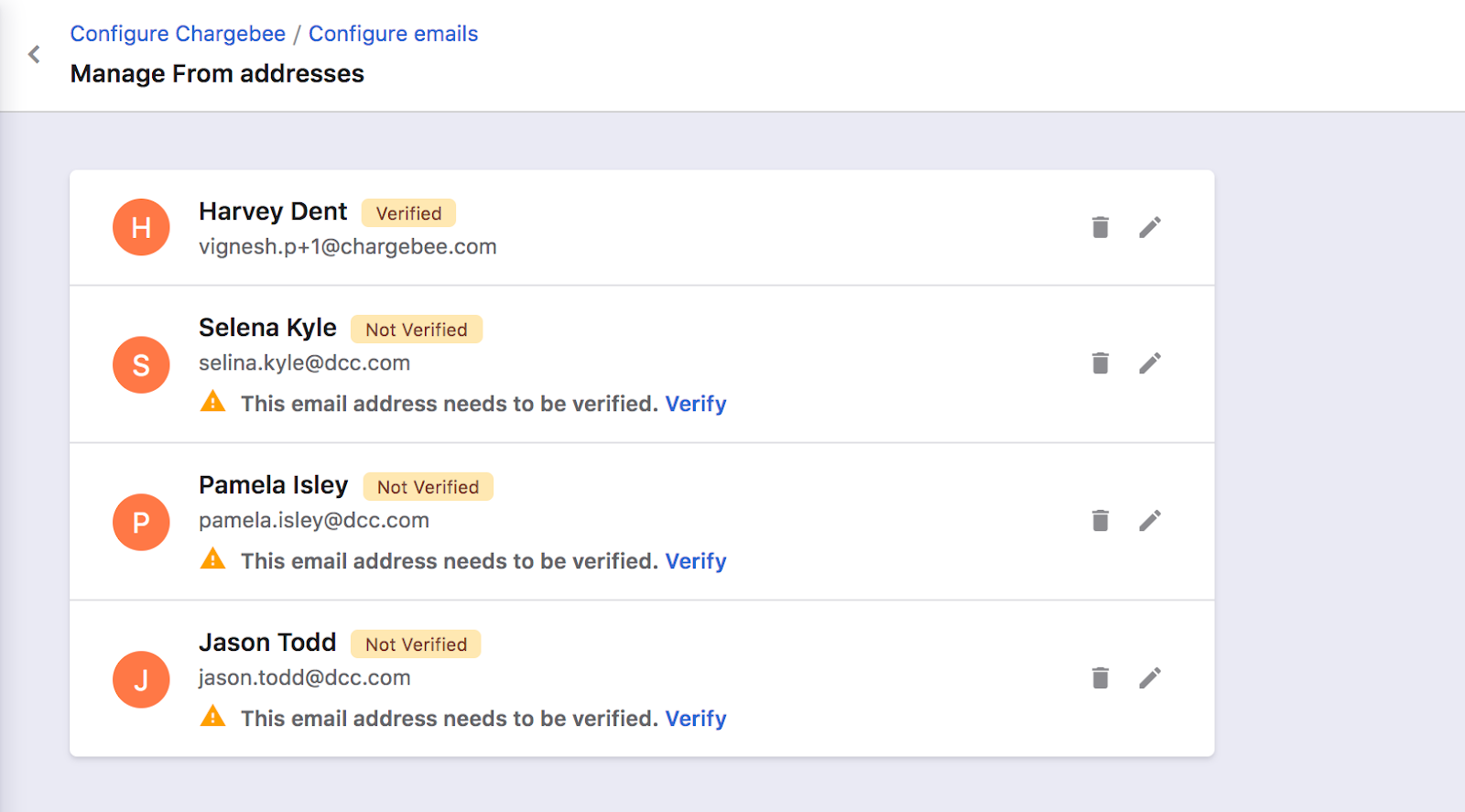Verify pamela.isley@dcc.com address
This screenshot has height=812, width=1465.
coord(695,561)
